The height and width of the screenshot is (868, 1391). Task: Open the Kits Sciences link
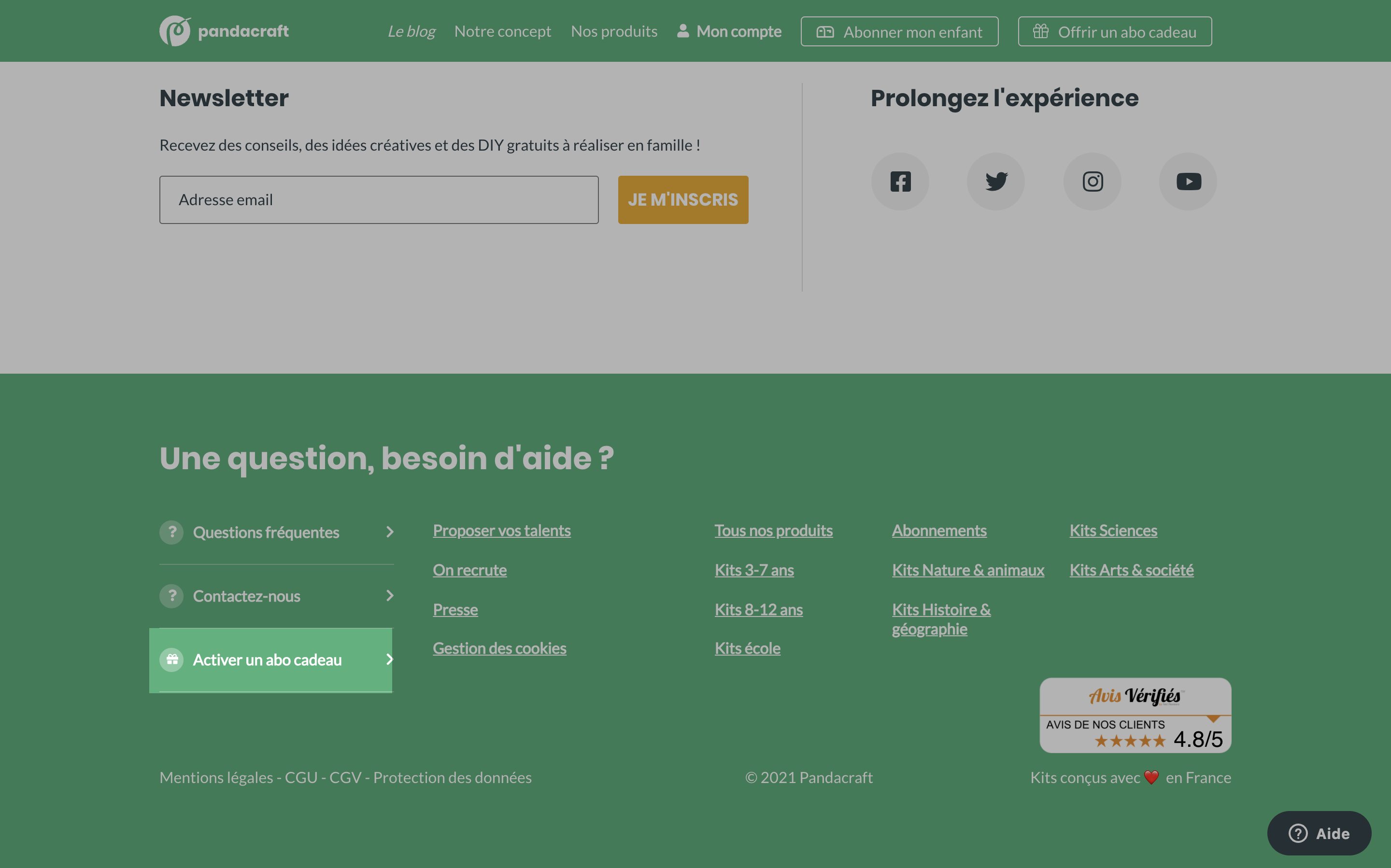pos(1113,531)
